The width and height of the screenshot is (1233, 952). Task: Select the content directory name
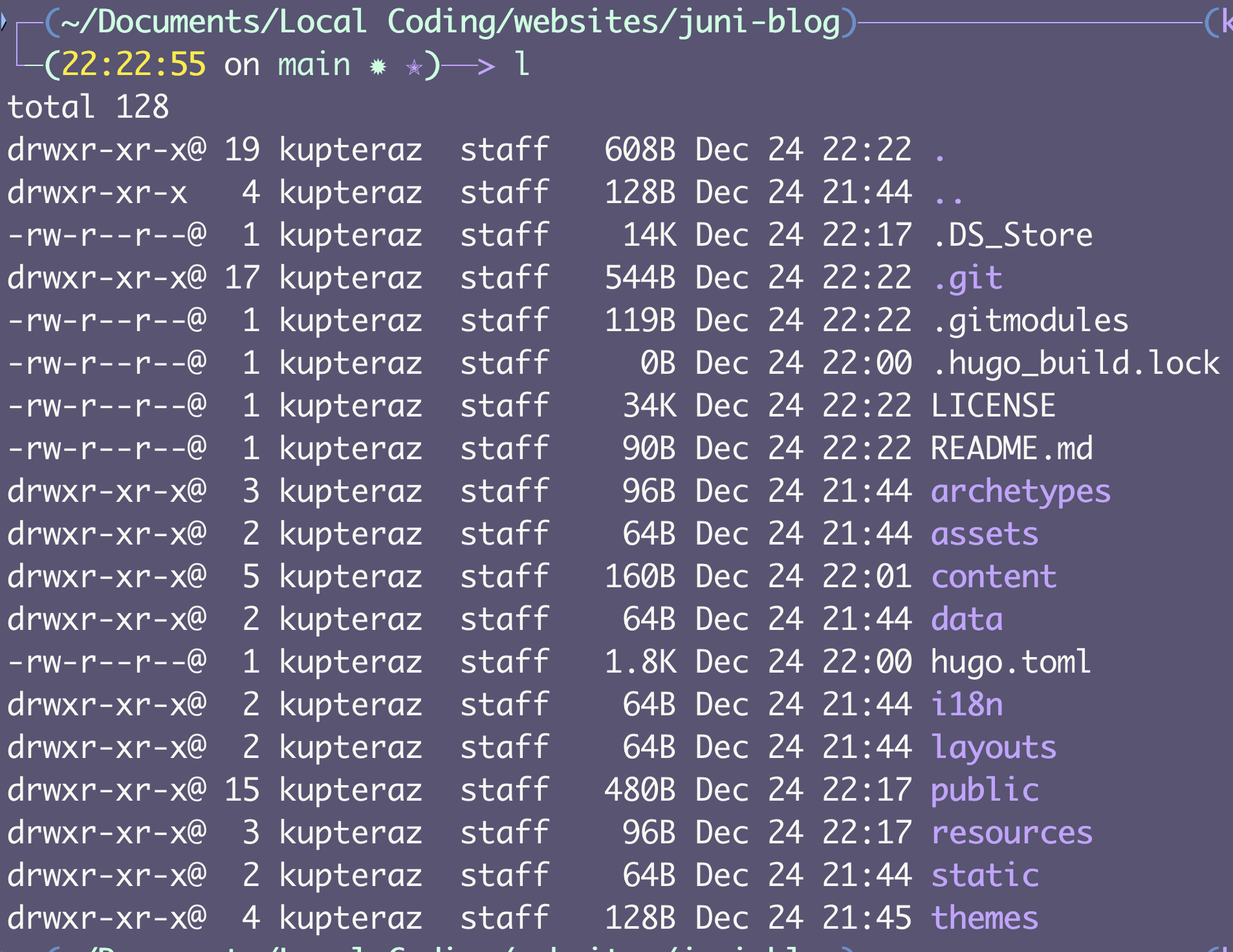pyautogui.click(x=993, y=578)
